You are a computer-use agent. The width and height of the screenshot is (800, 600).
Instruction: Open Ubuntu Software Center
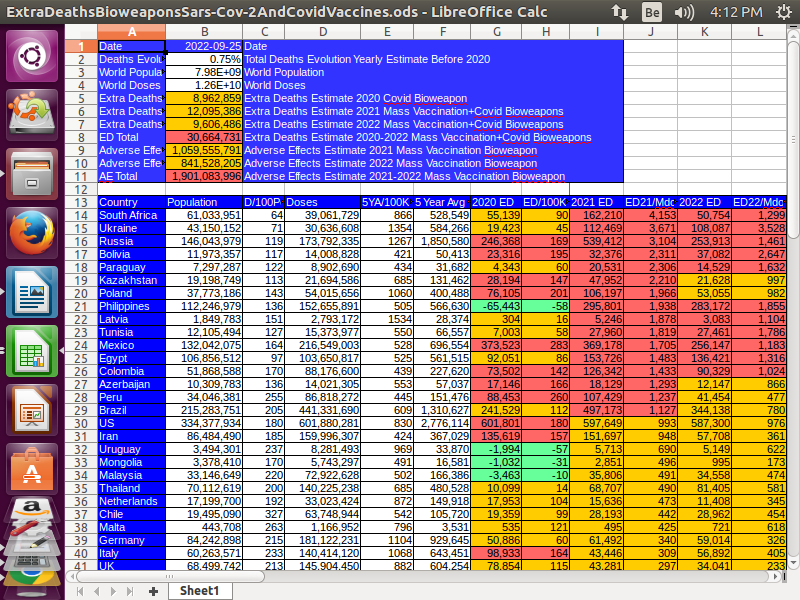pyautogui.click(x=33, y=470)
